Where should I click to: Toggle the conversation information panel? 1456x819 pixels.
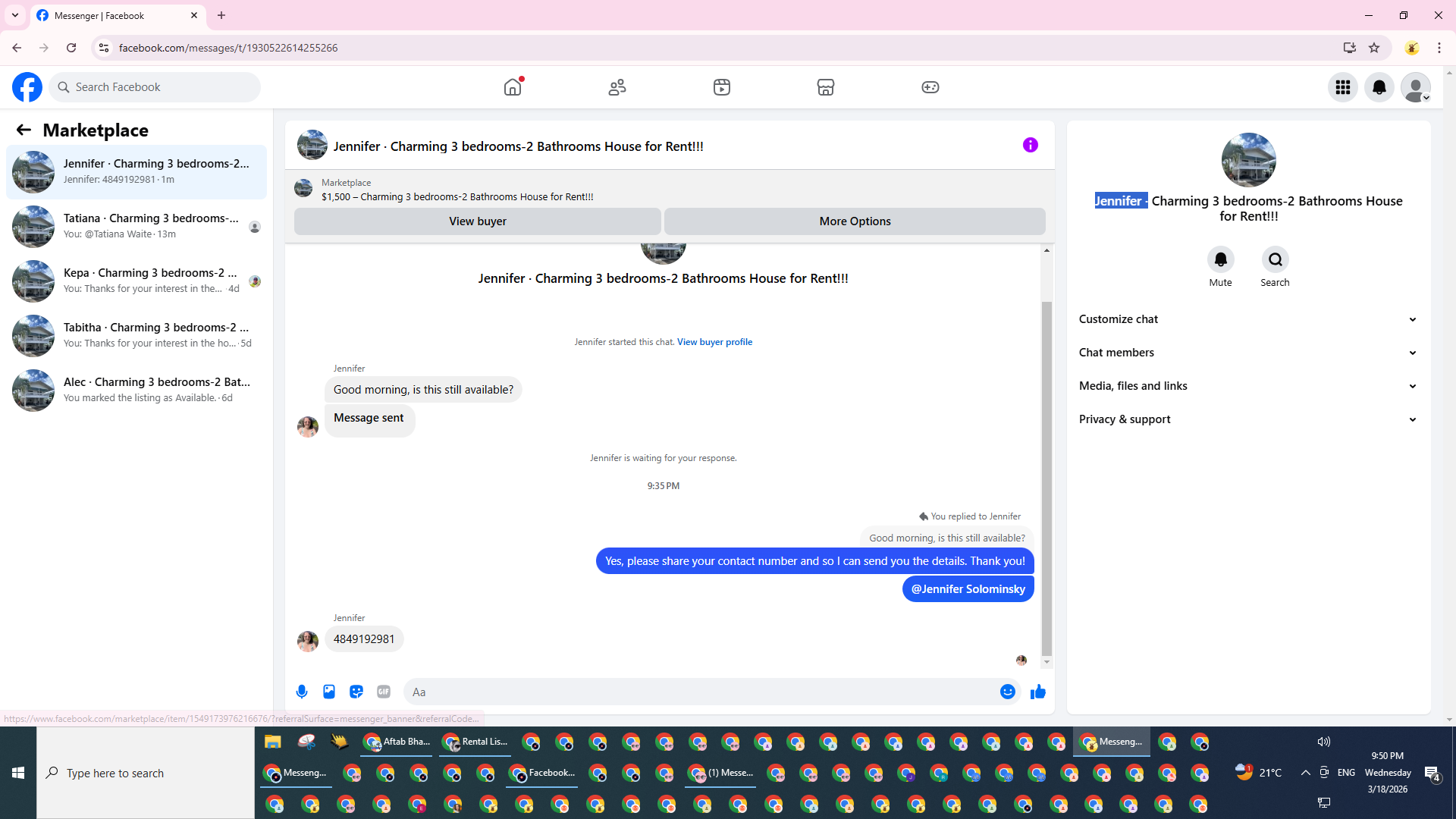click(x=1030, y=145)
